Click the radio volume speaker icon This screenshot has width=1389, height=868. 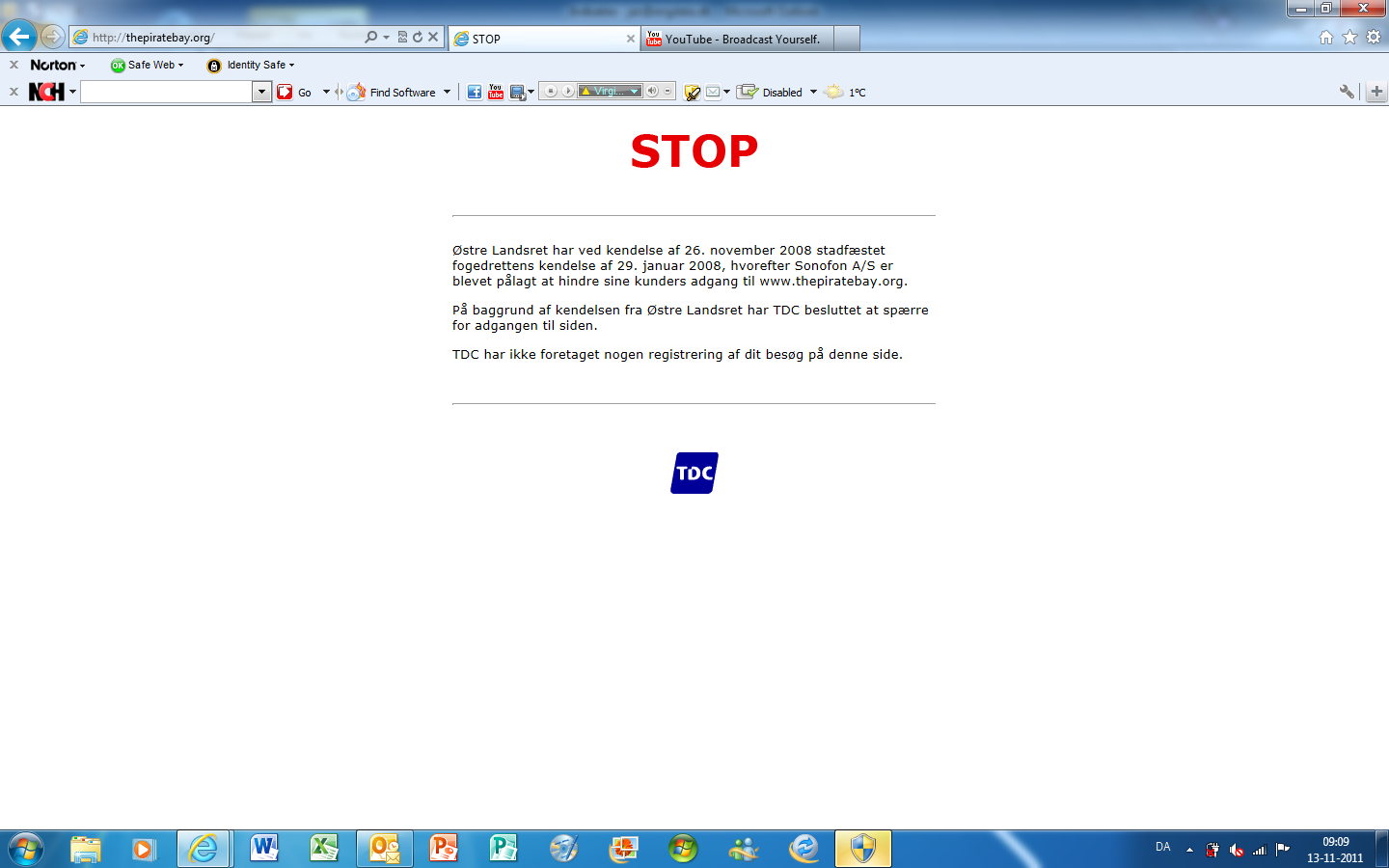pos(652,92)
